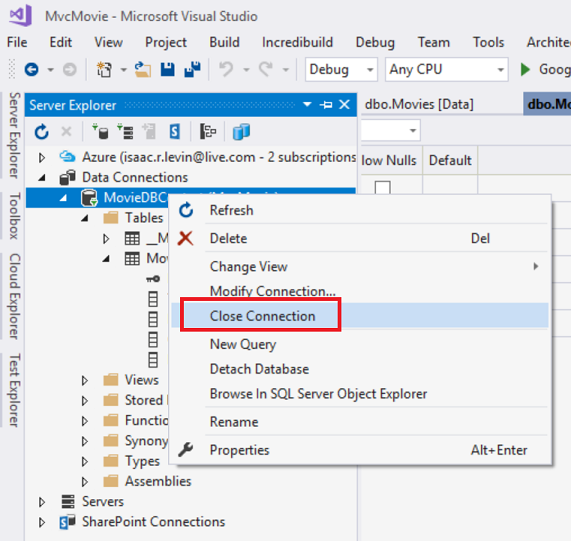This screenshot has width=571, height=541.
Task: Toggle the Allow Nulls checkbox in first row
Action: (x=382, y=187)
